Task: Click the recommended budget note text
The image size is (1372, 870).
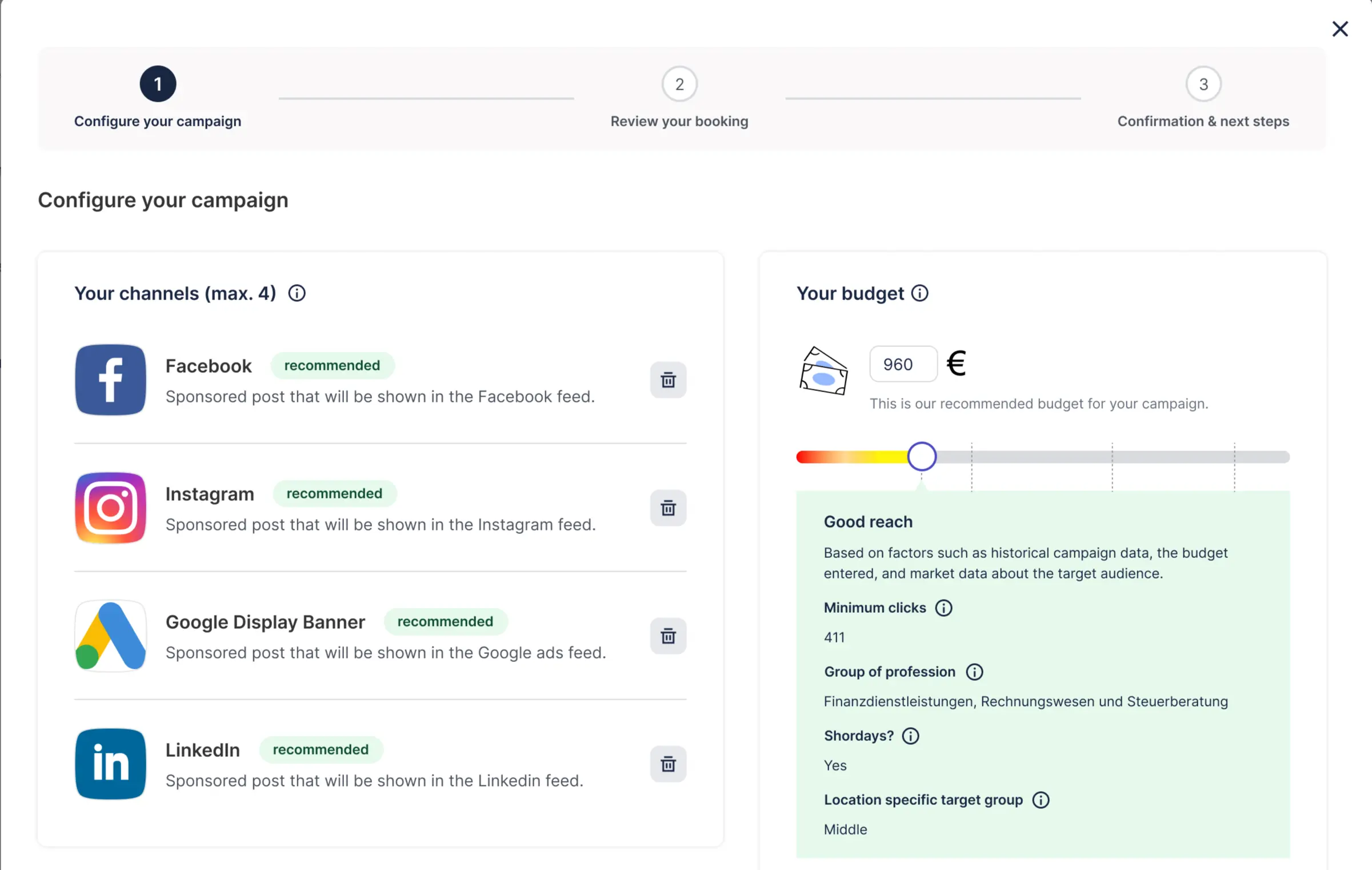Action: coord(1039,404)
